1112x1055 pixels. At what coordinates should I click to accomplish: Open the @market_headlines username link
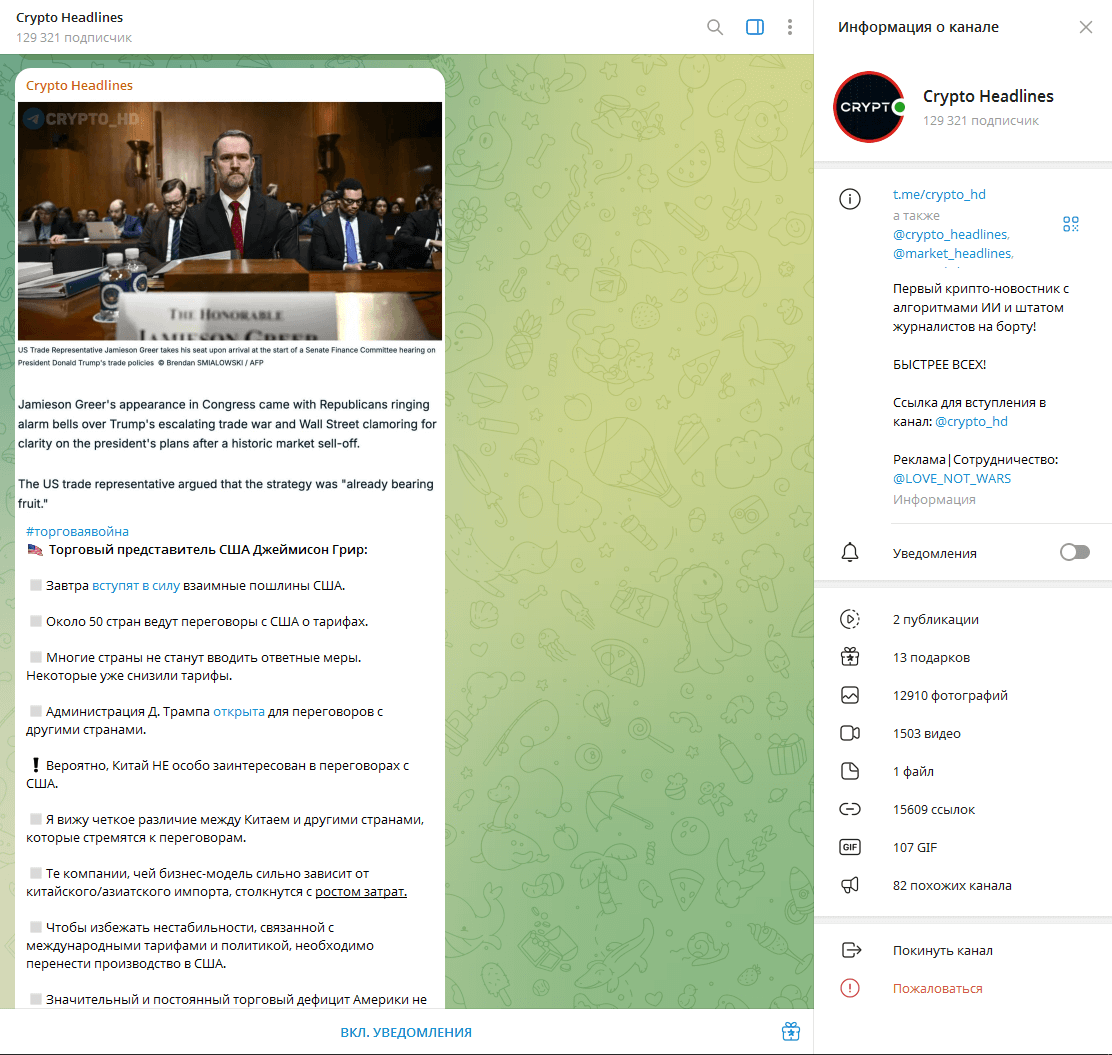pyautogui.click(x=952, y=253)
